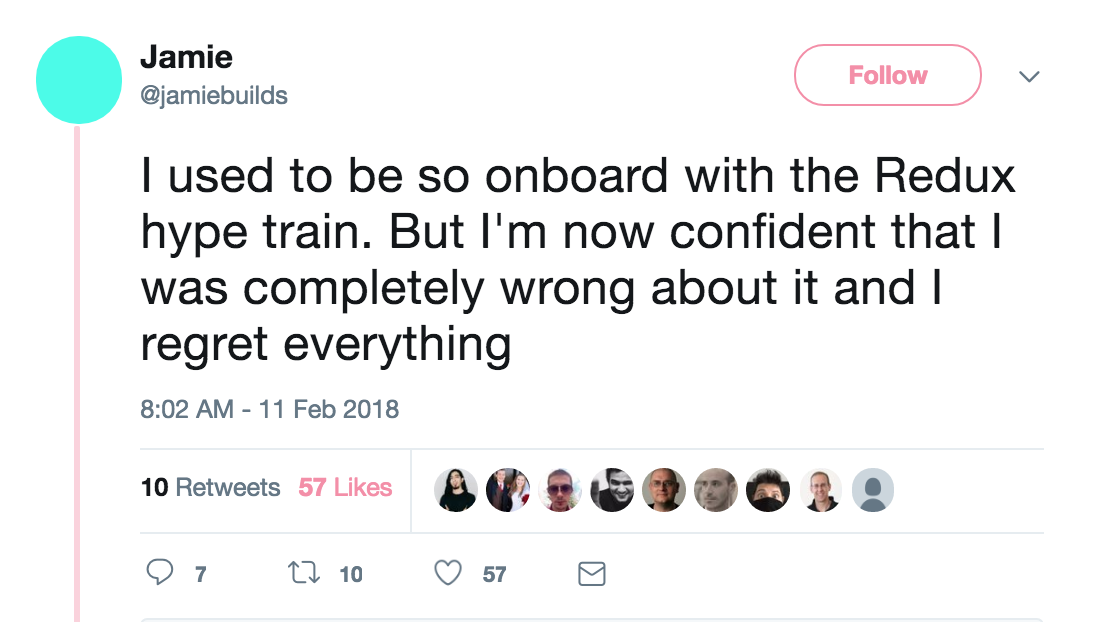1096x622 pixels.
Task: Click the tweet text about Redux hype train
Action: point(577,260)
